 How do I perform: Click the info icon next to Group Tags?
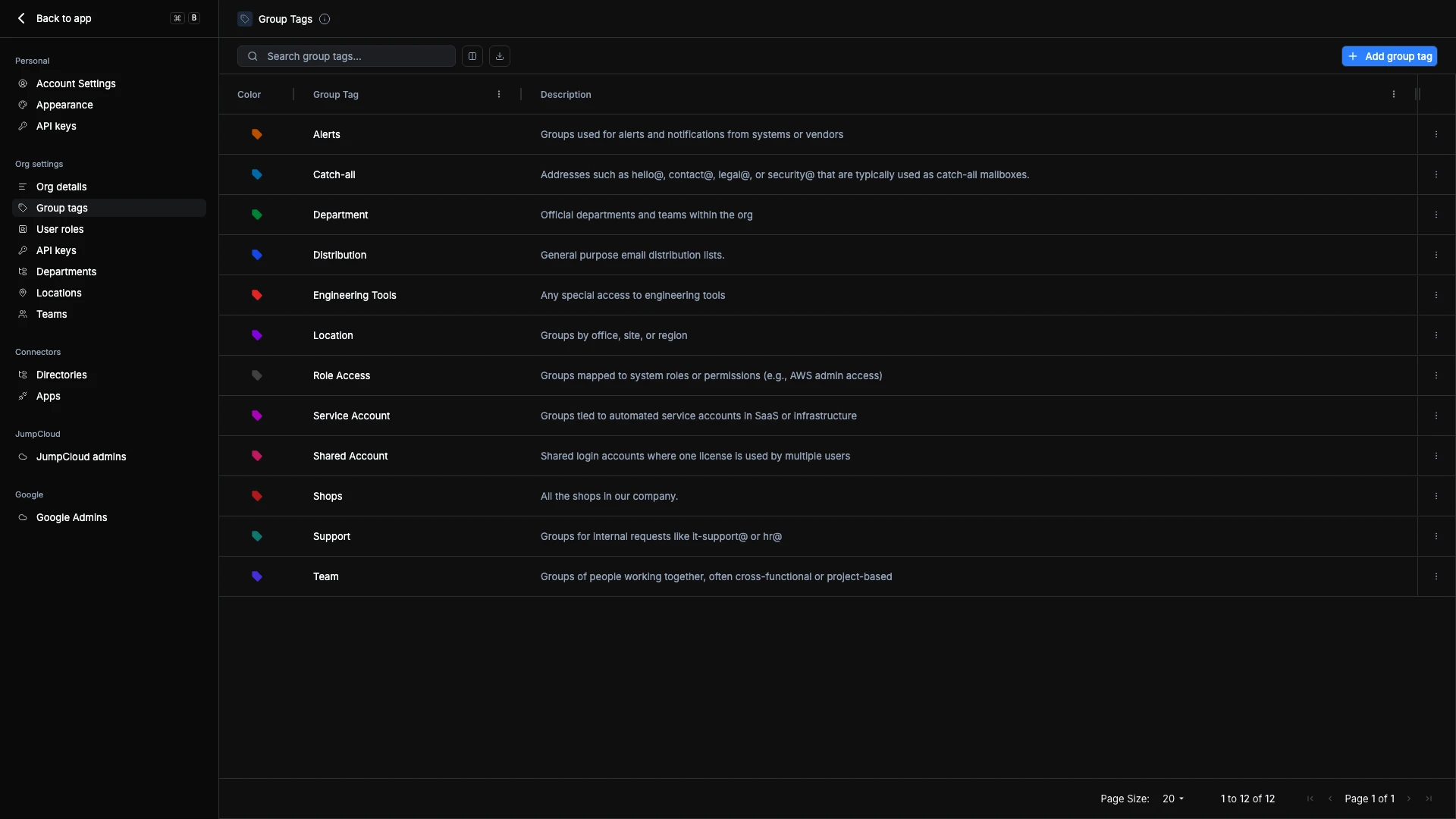tap(325, 19)
